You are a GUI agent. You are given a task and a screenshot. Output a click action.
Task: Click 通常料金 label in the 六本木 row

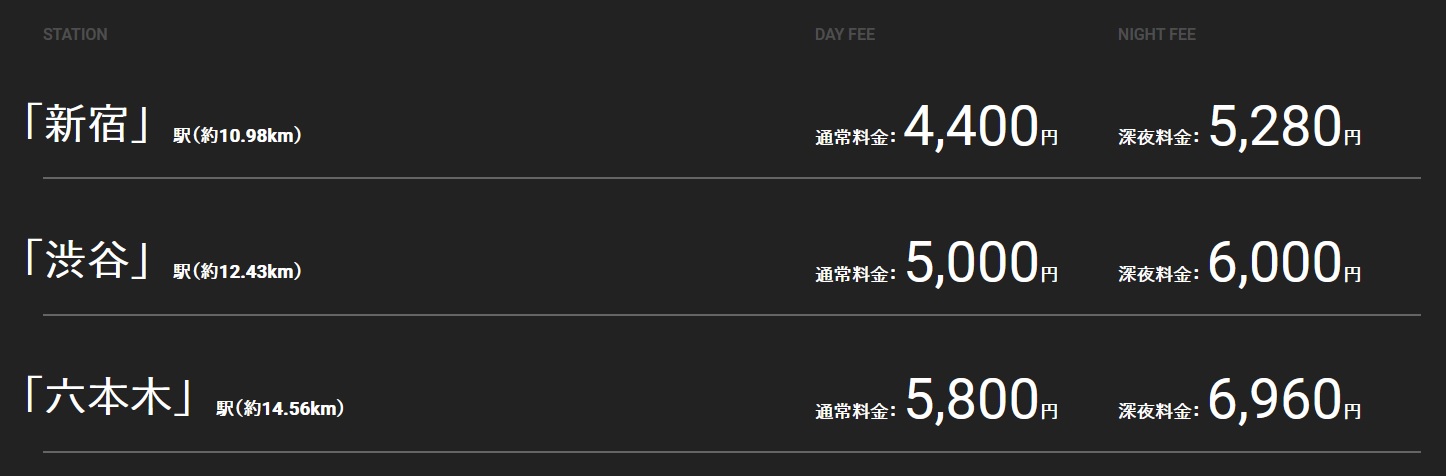pos(853,411)
